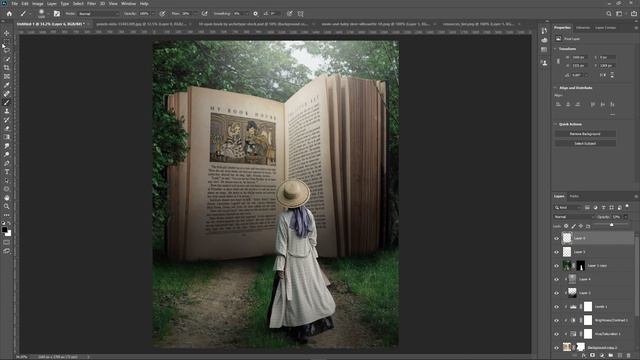Viewport: 640px width, 360px height.
Task: Click the layer opacity slider handle
Action: point(611,225)
